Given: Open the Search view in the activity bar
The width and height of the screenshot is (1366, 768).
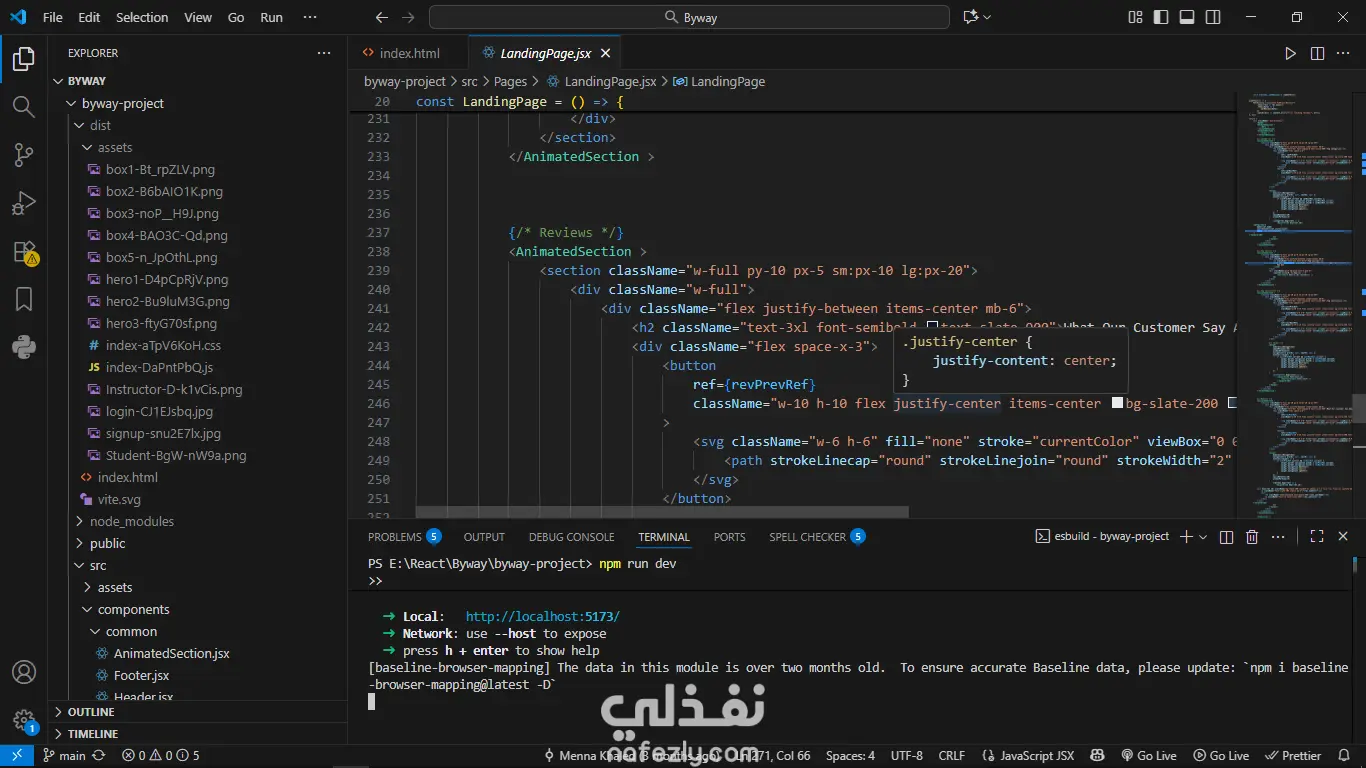Looking at the screenshot, I should (x=24, y=107).
